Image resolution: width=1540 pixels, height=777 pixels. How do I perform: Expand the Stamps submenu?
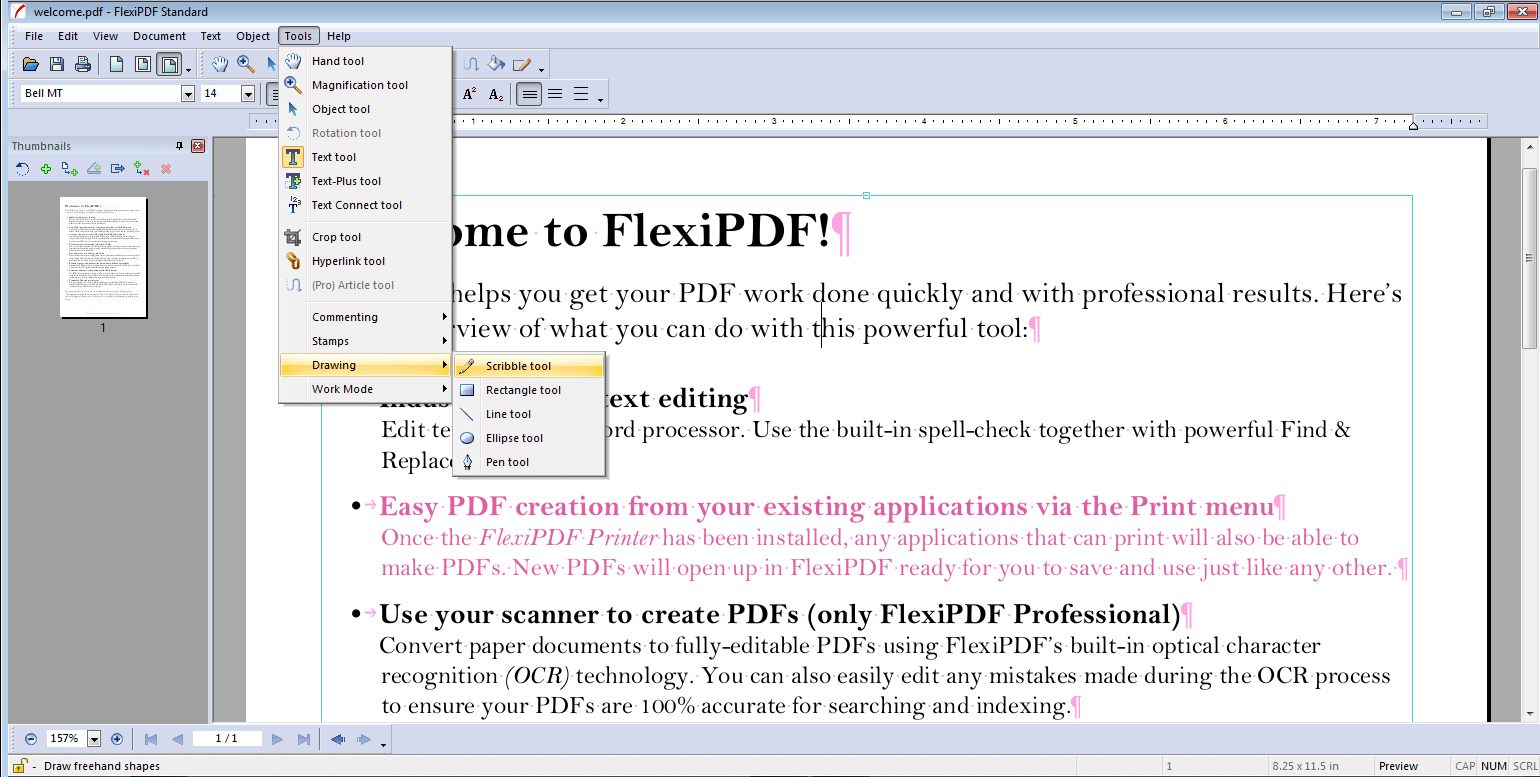pyautogui.click(x=365, y=341)
